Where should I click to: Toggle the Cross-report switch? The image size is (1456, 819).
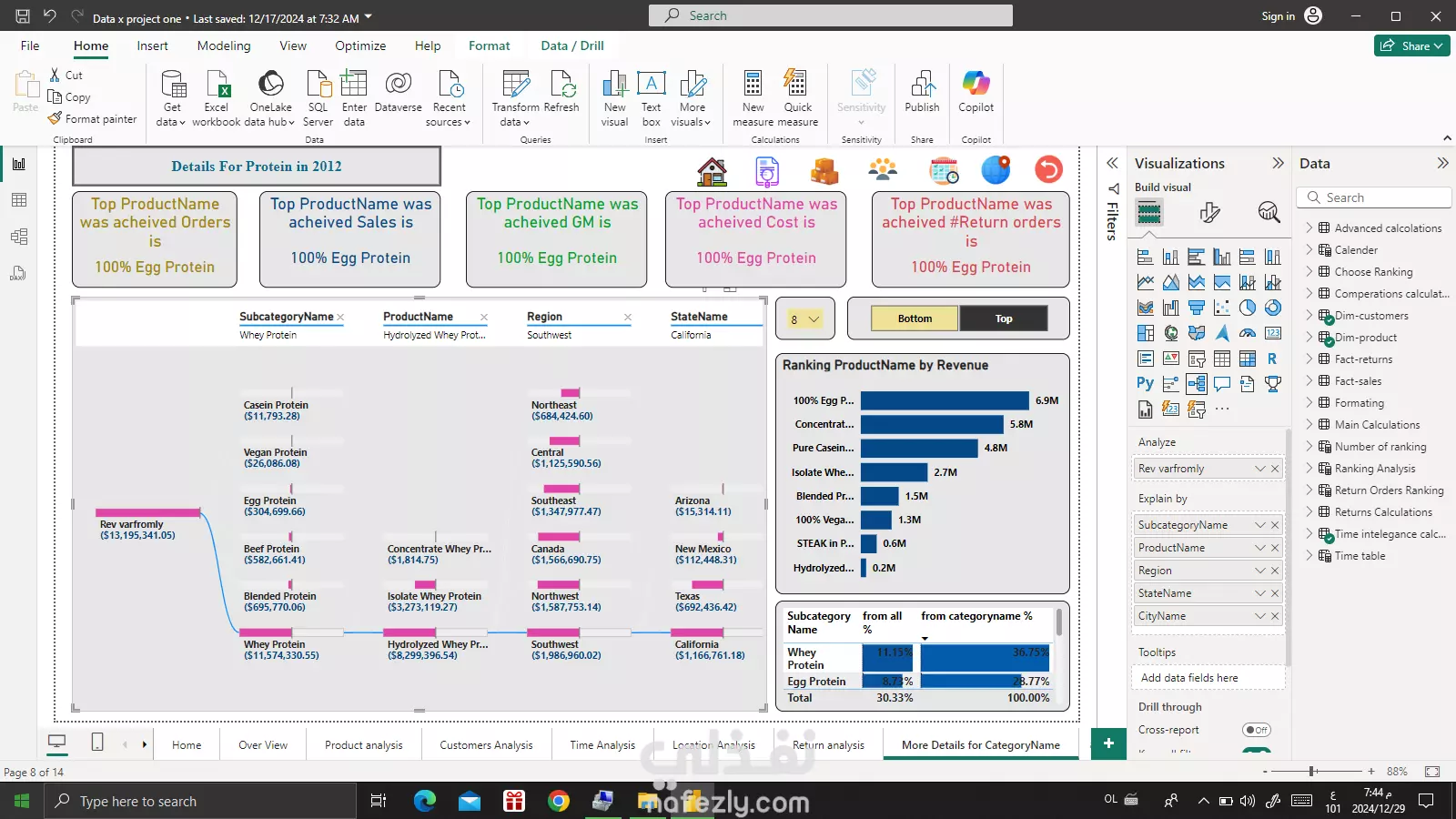[x=1256, y=730]
